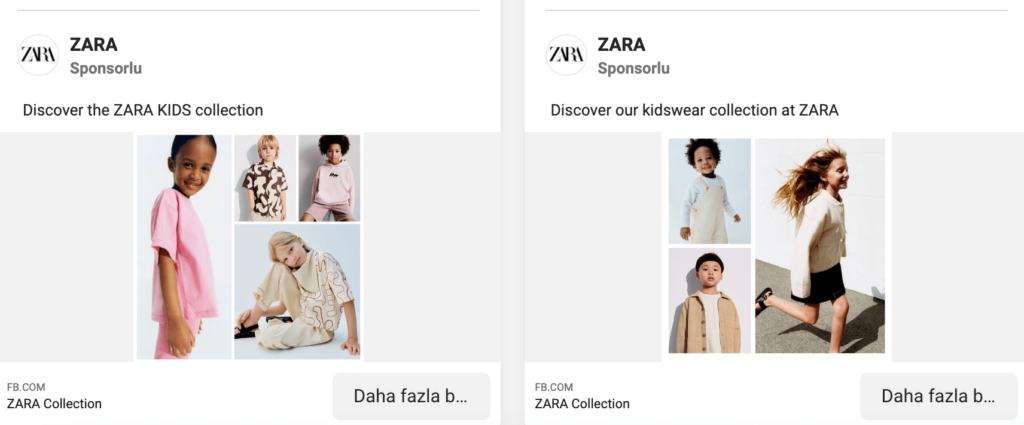Click the Sponsorlu label in the left ad
The width and height of the screenshot is (1024, 425).
click(106, 69)
